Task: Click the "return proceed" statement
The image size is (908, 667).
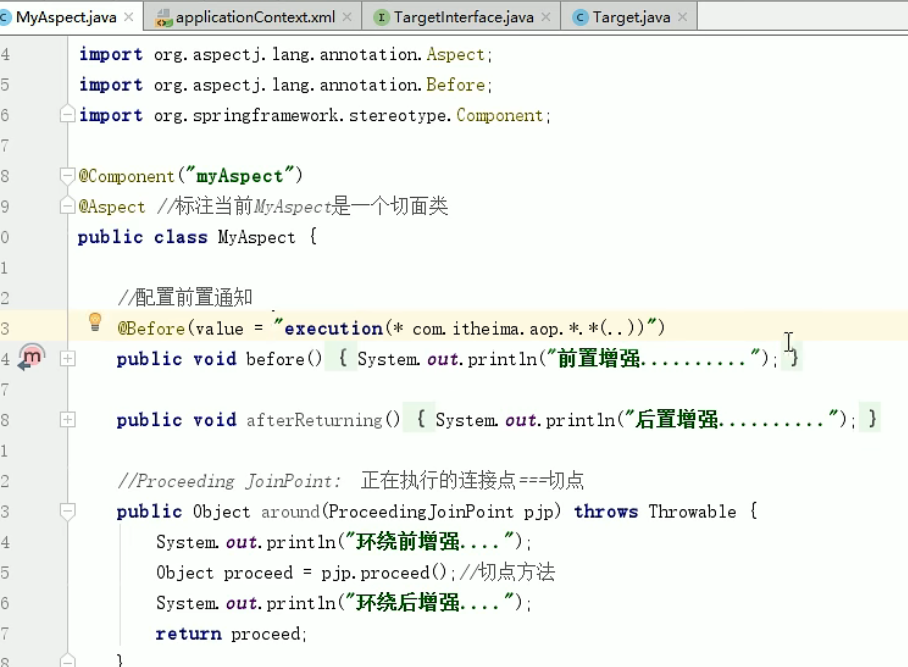Action: (x=230, y=634)
